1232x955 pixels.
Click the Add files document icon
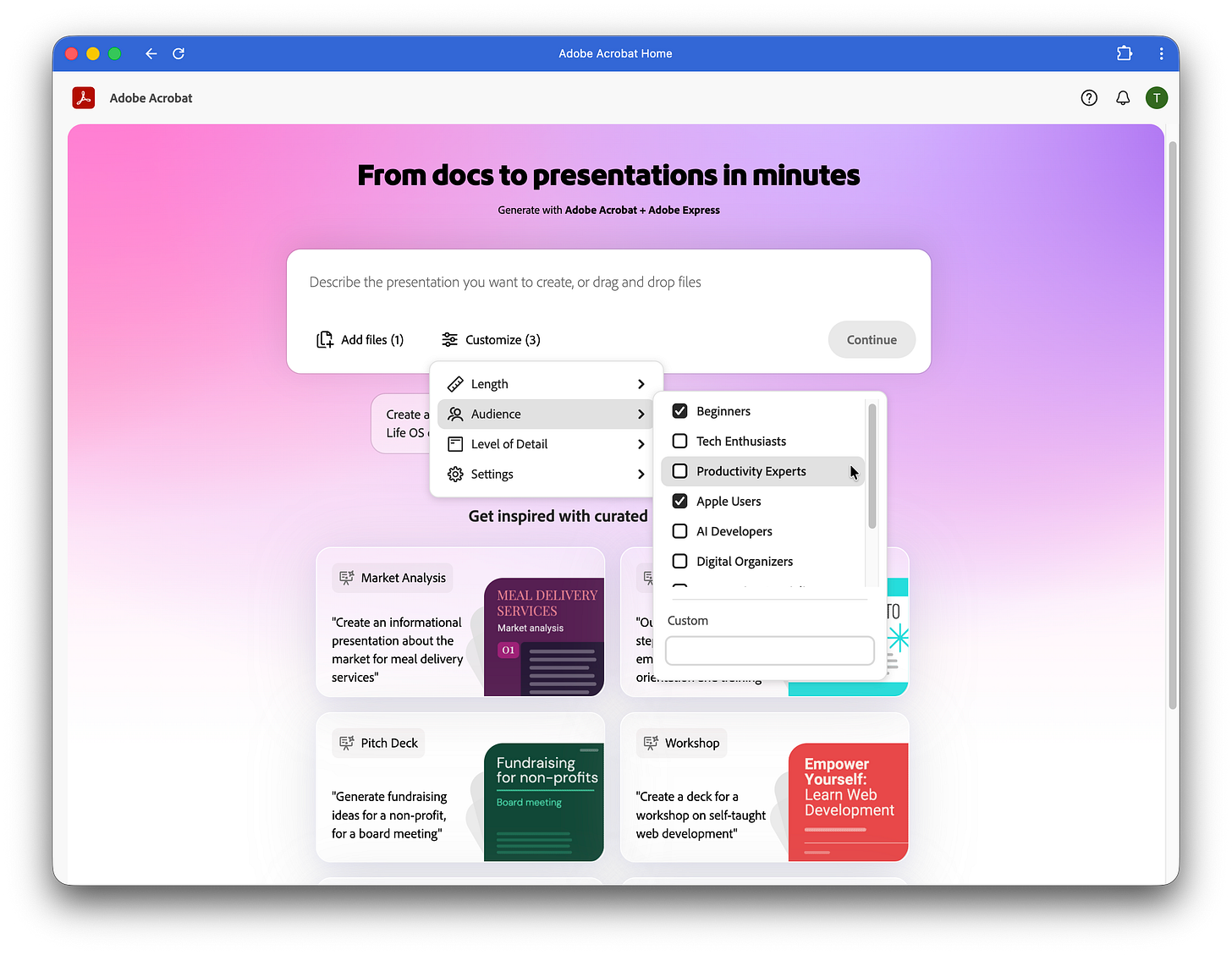tap(325, 339)
